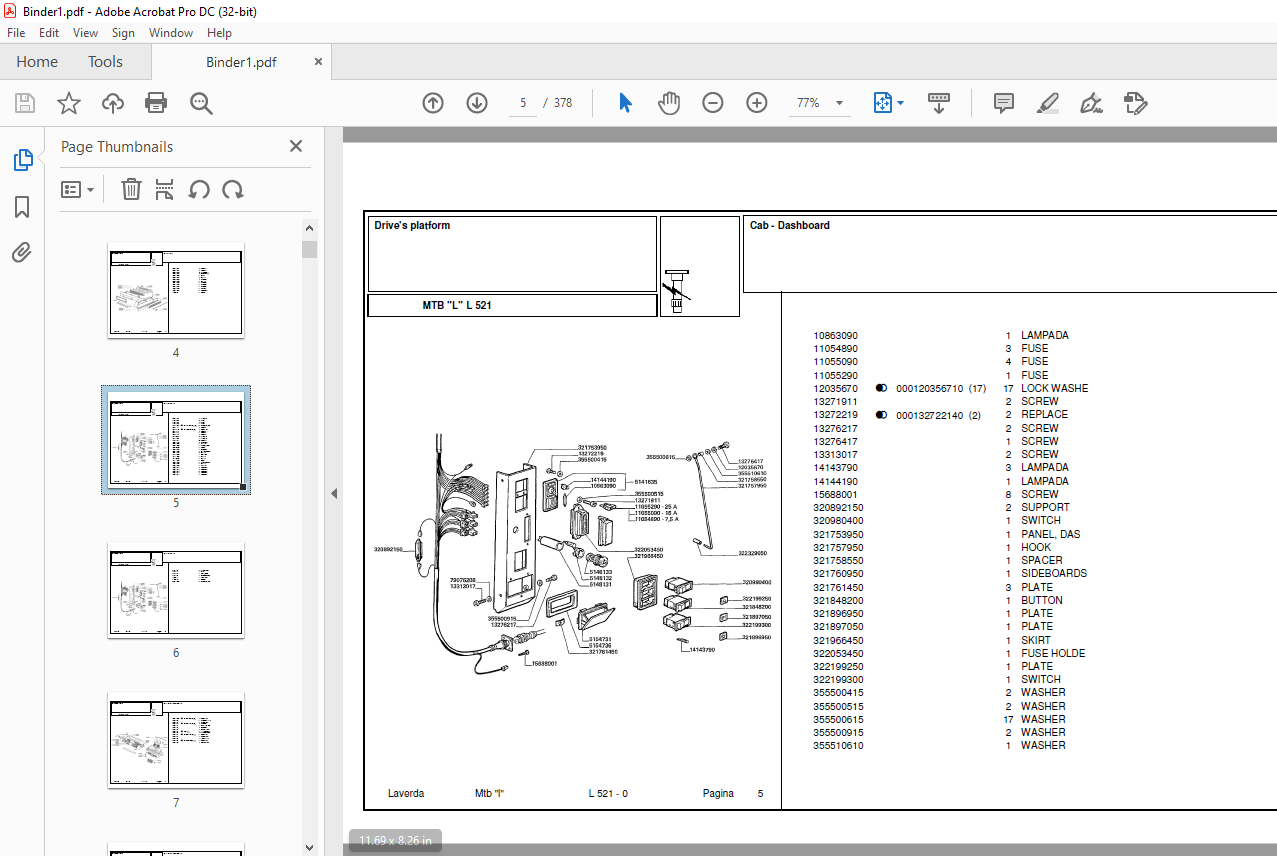Upload the file to cloud storage
1277x856 pixels.
[113, 103]
